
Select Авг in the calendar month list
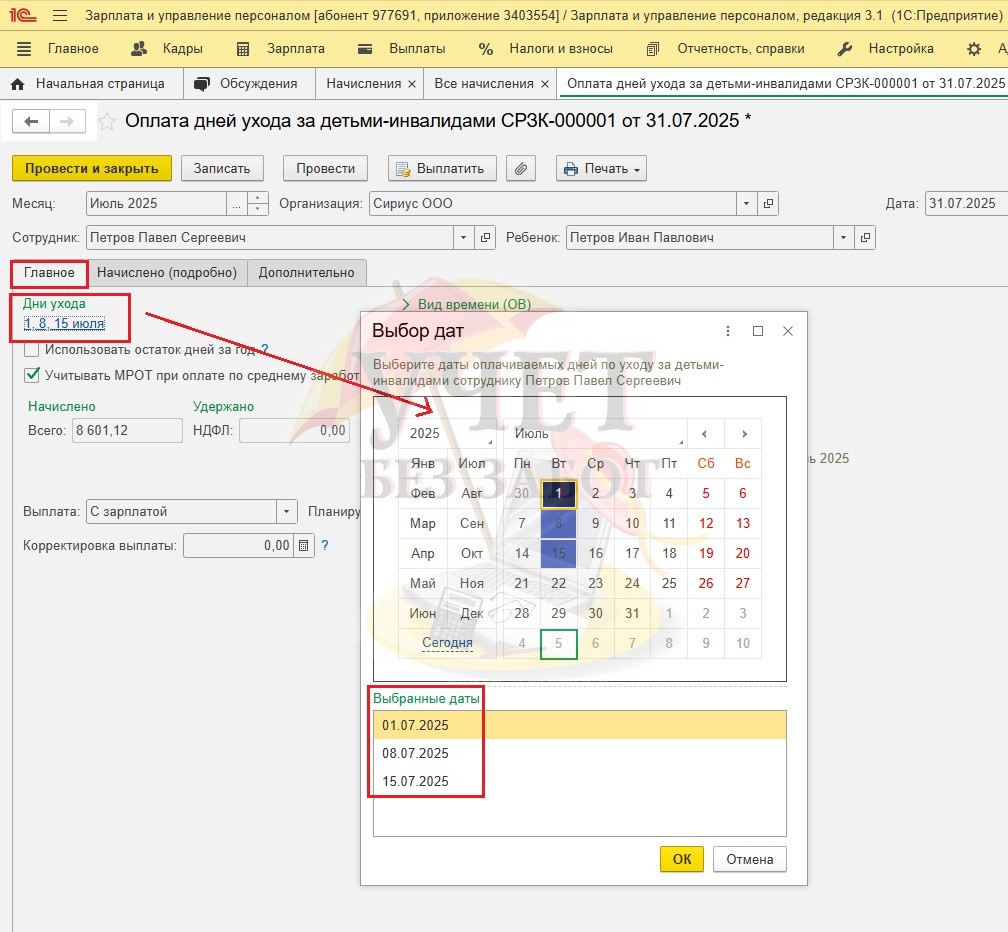tap(472, 493)
